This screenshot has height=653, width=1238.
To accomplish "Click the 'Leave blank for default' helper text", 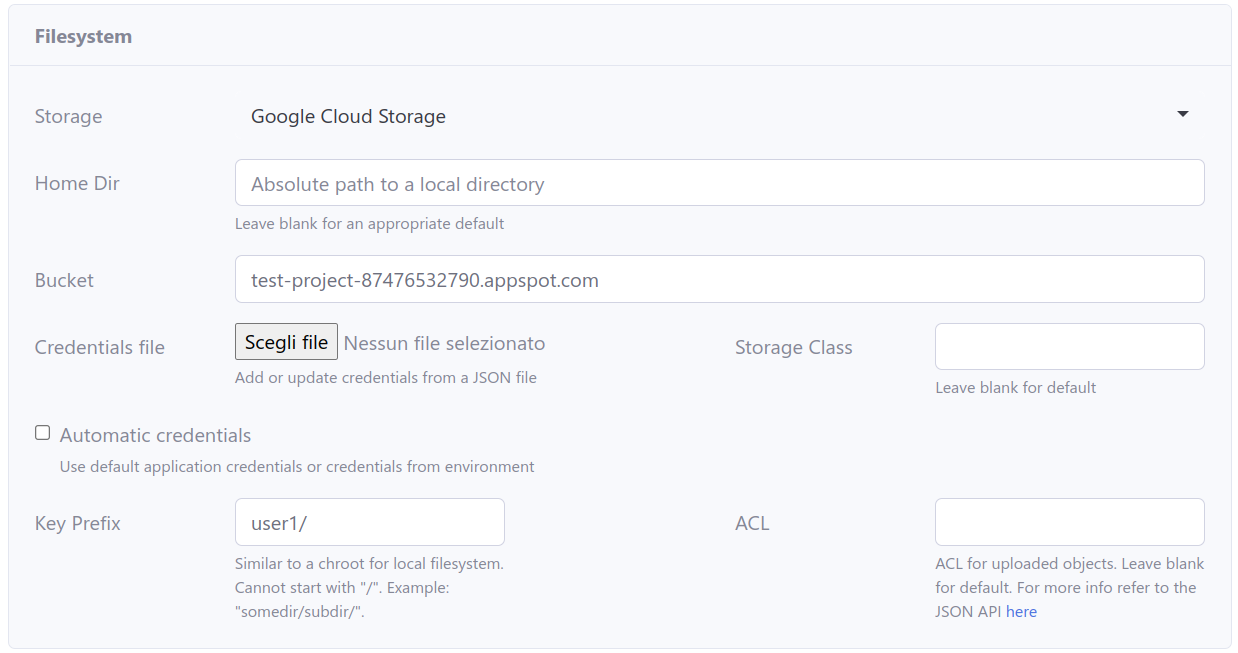I will pyautogui.click(x=1015, y=387).
